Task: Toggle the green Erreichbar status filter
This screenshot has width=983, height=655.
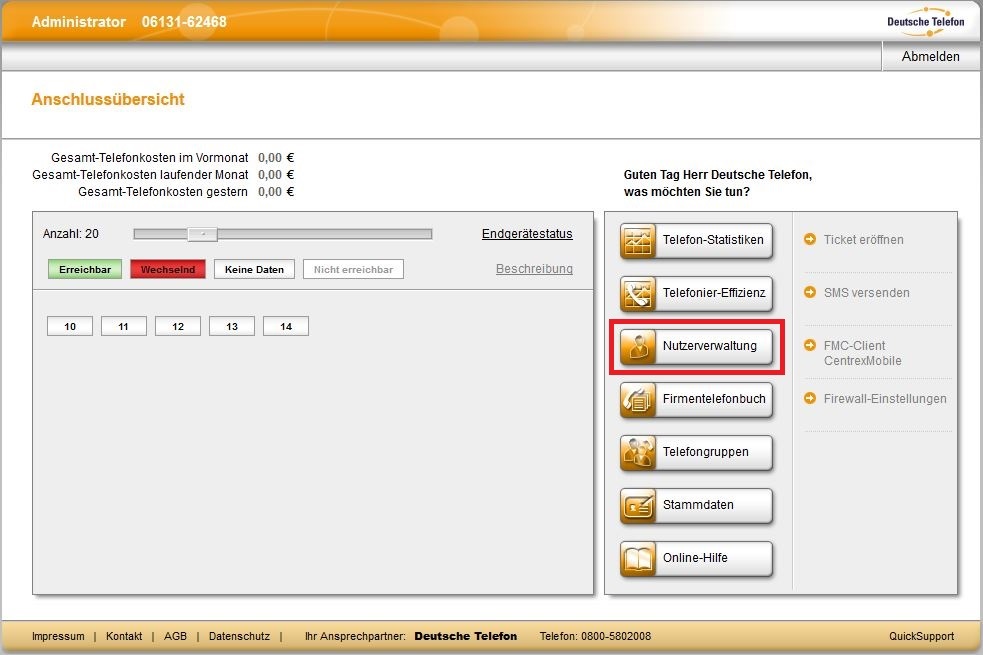Action: coord(85,270)
